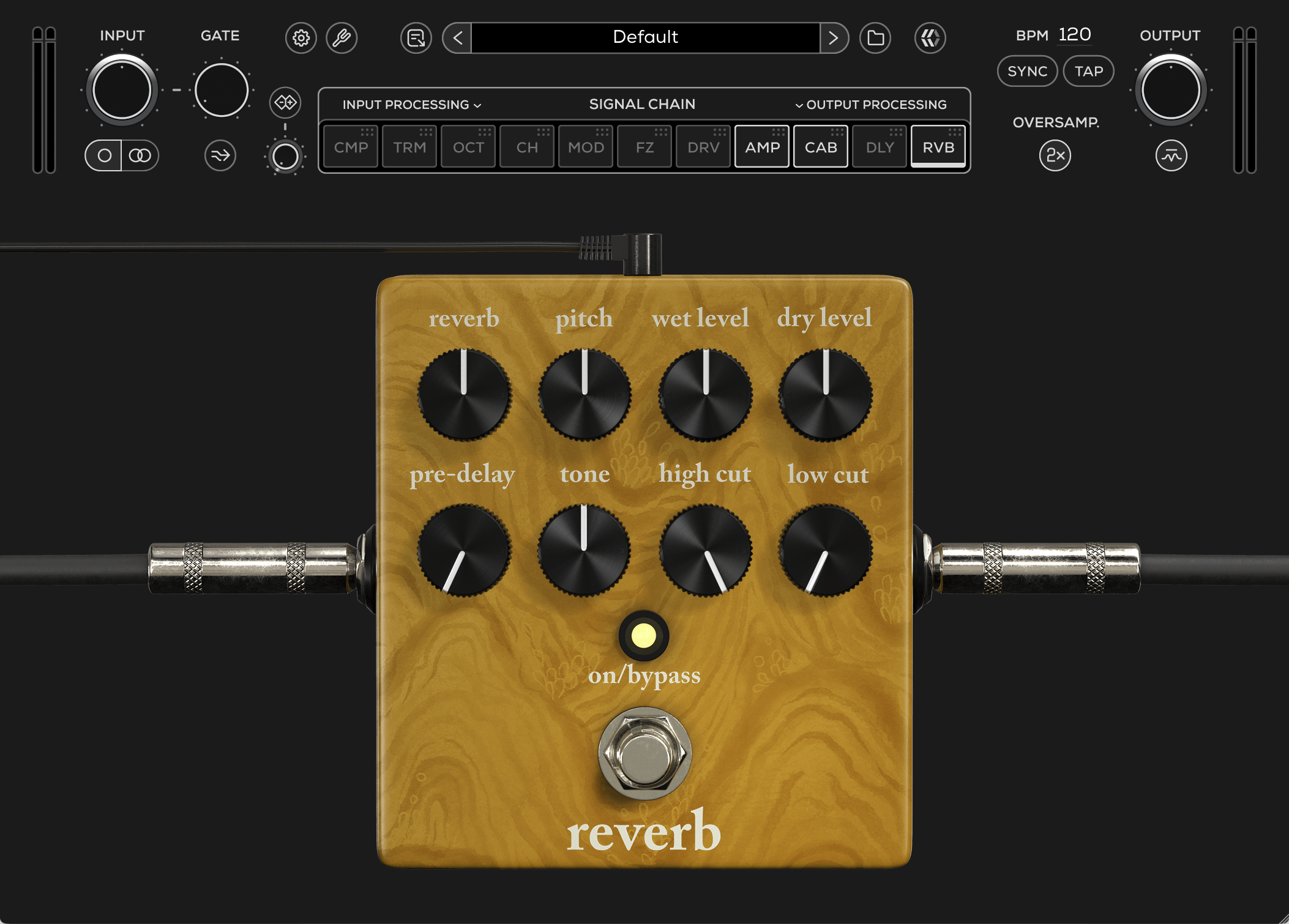This screenshot has height=924, width=1289.
Task: Select the RVB module in signal chain
Action: pyautogui.click(x=938, y=147)
